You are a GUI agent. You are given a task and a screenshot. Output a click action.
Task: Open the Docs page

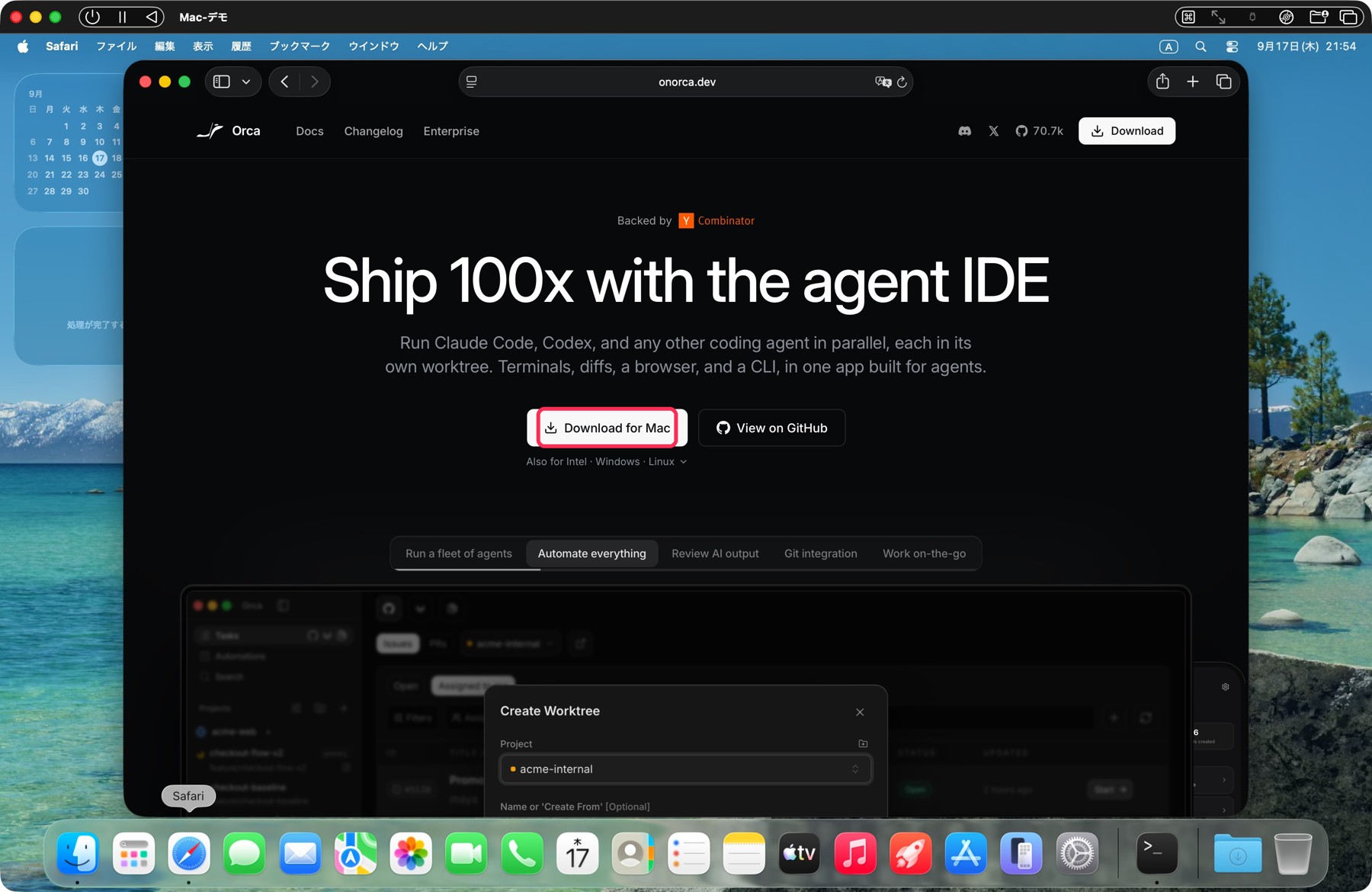tap(309, 131)
